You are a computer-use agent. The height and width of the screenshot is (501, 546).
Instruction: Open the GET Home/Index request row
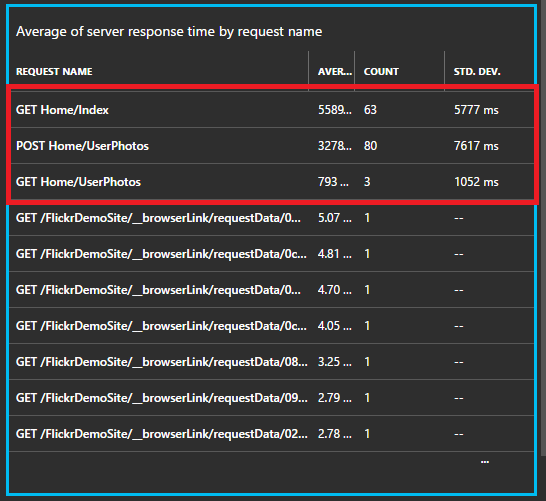coord(272,110)
